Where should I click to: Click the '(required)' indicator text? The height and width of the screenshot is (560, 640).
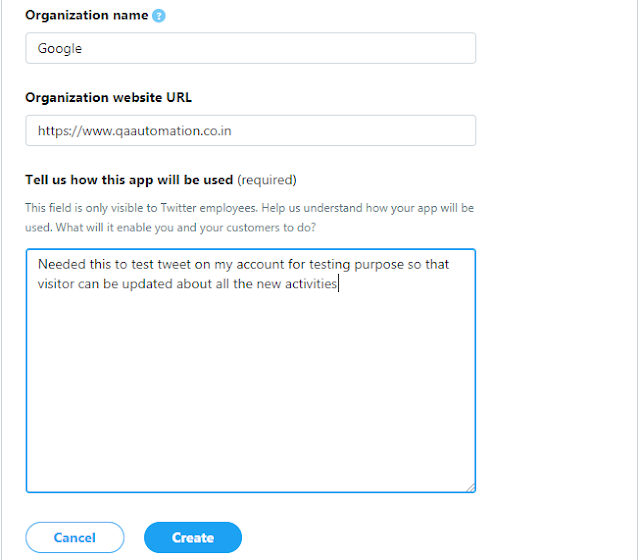click(x=267, y=180)
